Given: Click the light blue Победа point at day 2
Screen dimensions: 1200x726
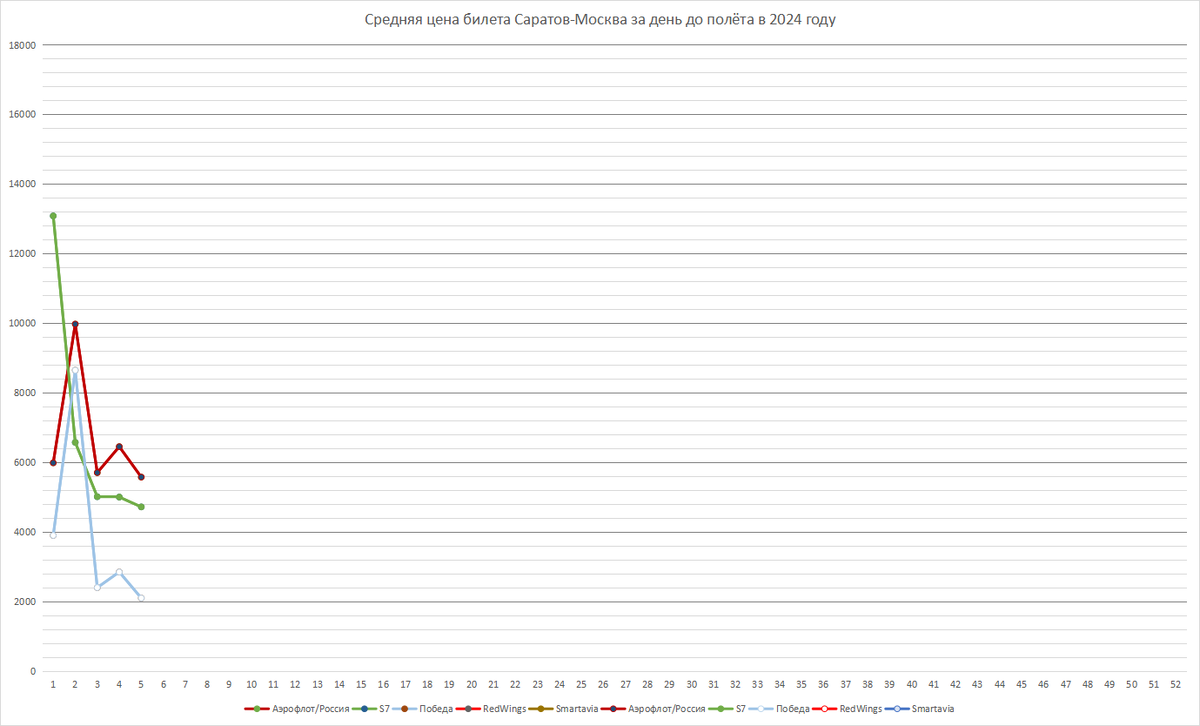Looking at the screenshot, I should [75, 370].
